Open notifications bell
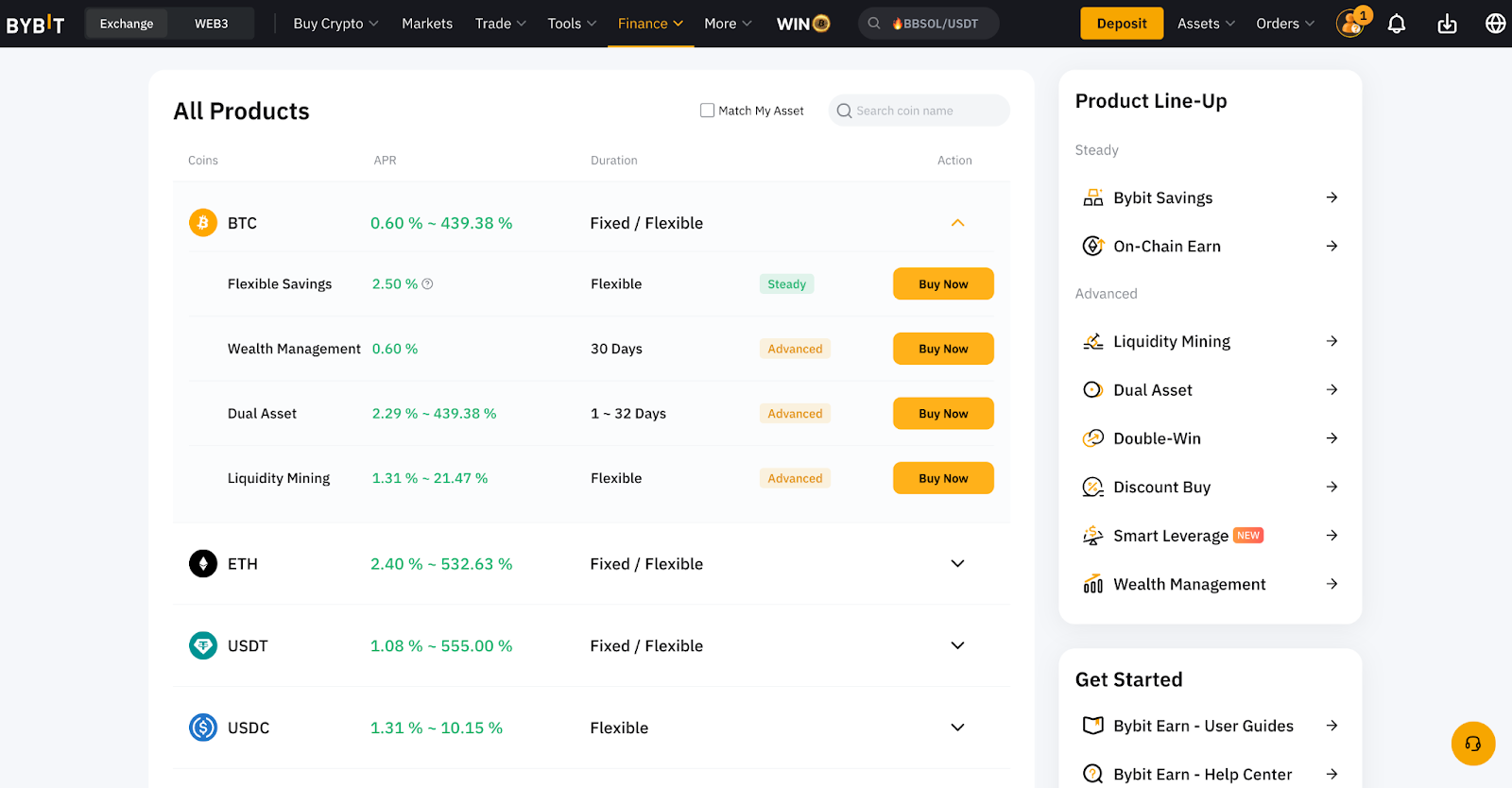The height and width of the screenshot is (788, 1512). pos(1397,24)
